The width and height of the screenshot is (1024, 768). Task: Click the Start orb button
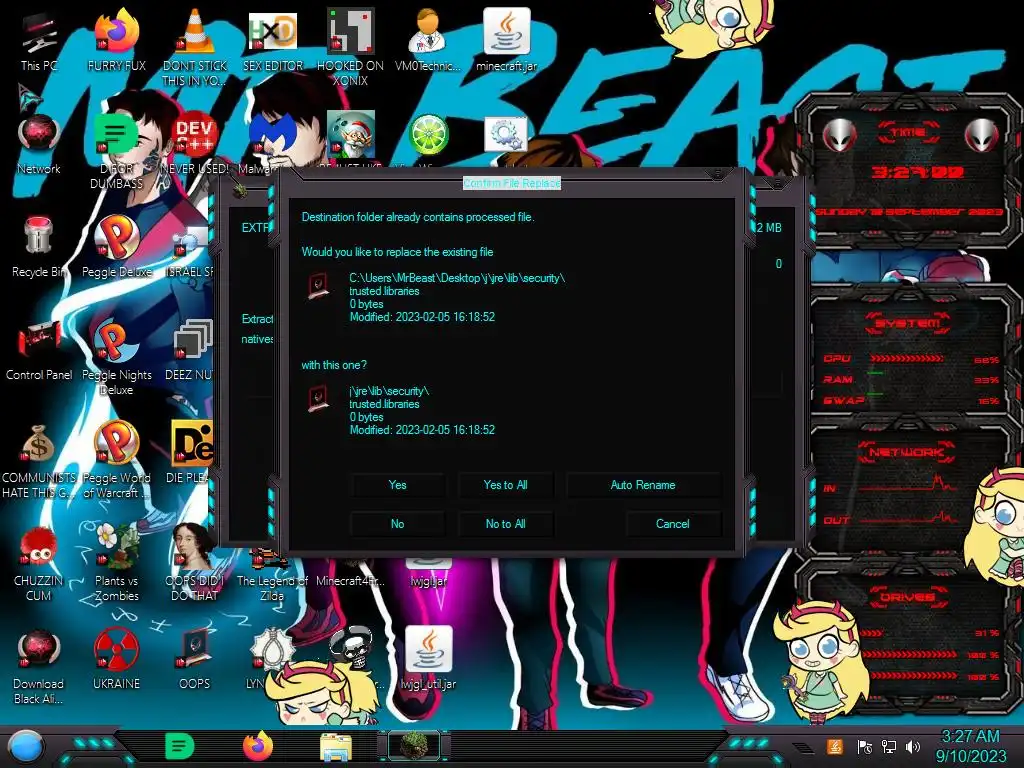pyautogui.click(x=26, y=746)
